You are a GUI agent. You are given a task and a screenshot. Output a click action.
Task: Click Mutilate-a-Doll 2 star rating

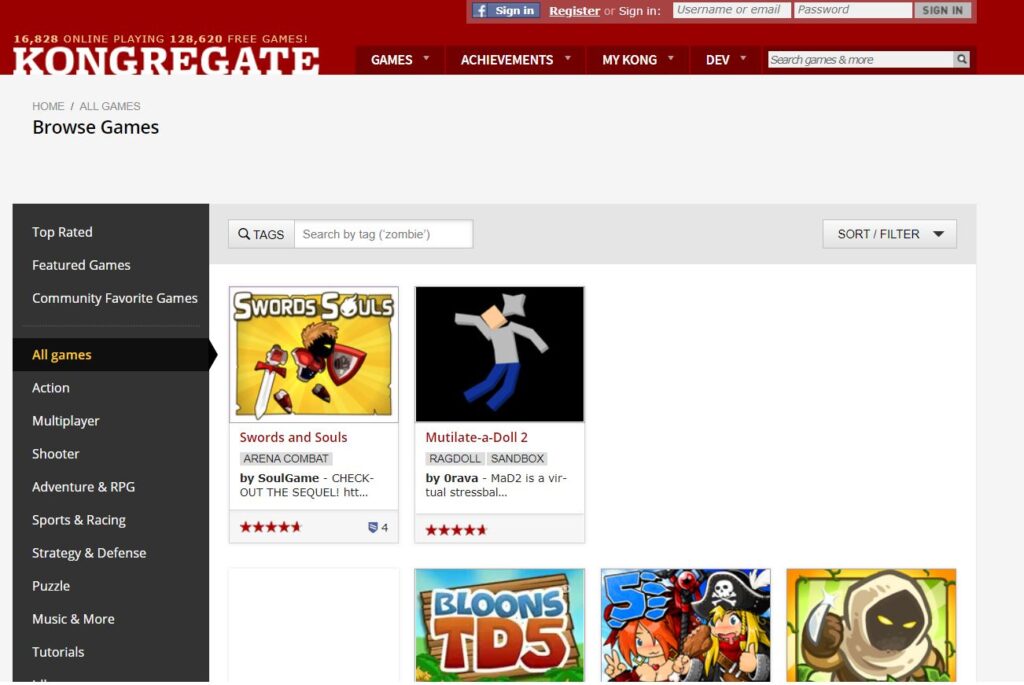pyautogui.click(x=456, y=530)
